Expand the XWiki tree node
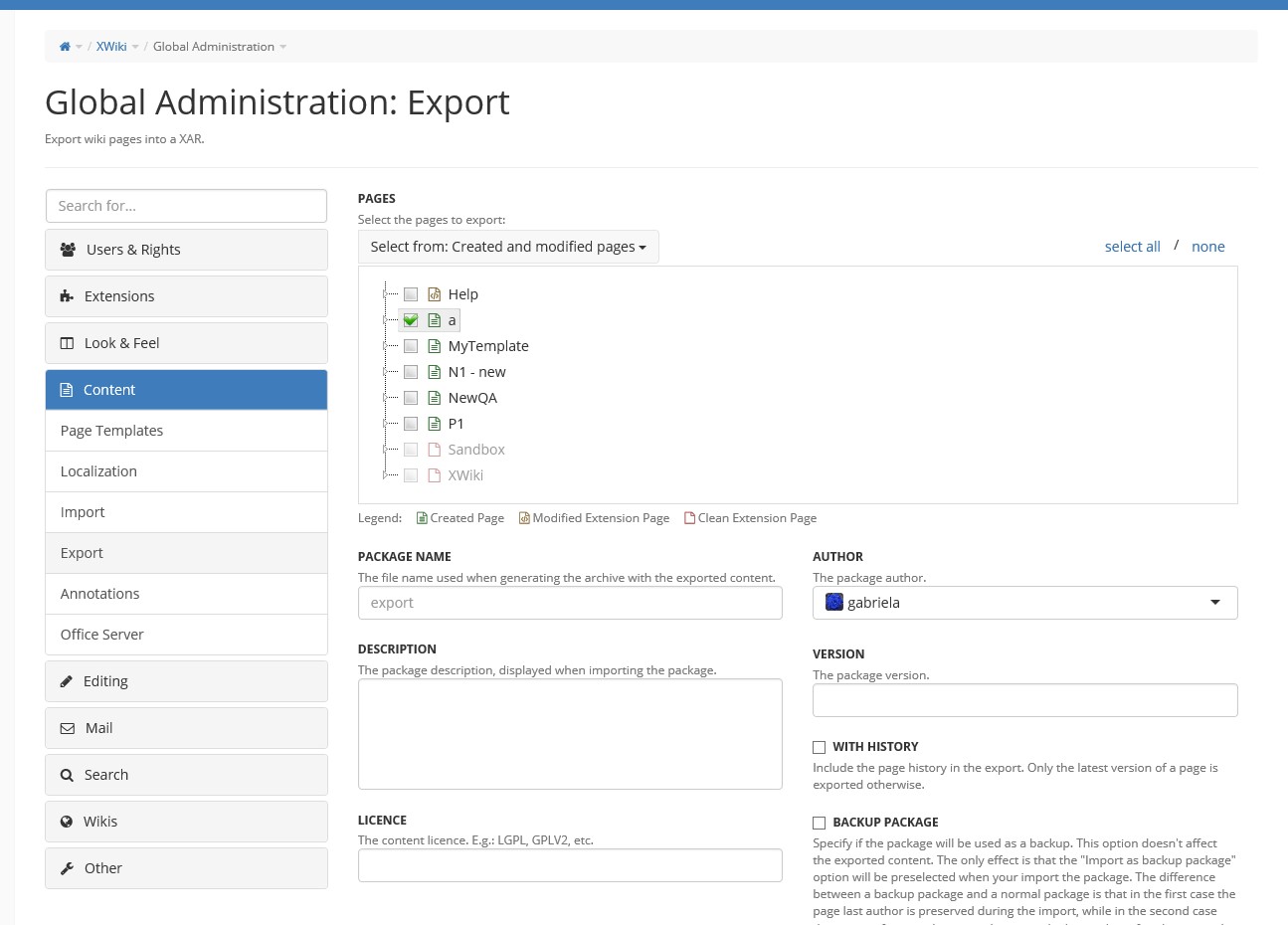This screenshot has height=925, width=1288. 386,475
